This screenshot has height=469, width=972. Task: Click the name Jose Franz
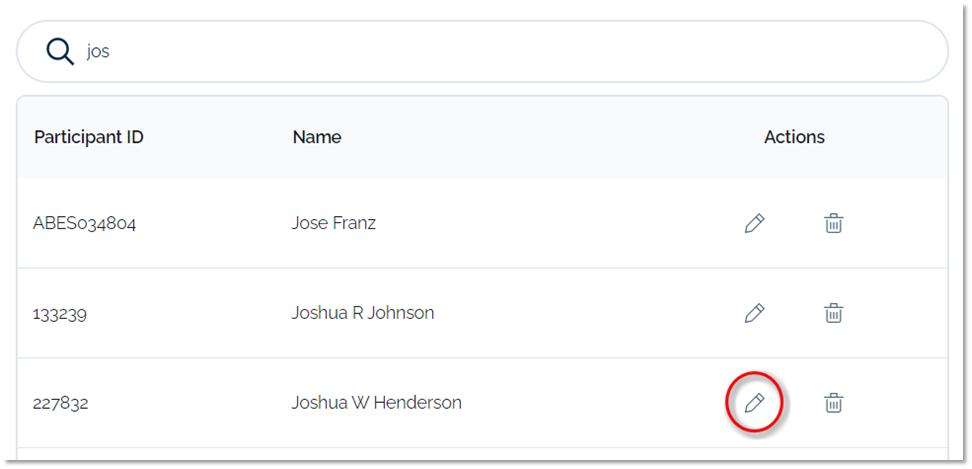pyautogui.click(x=334, y=223)
